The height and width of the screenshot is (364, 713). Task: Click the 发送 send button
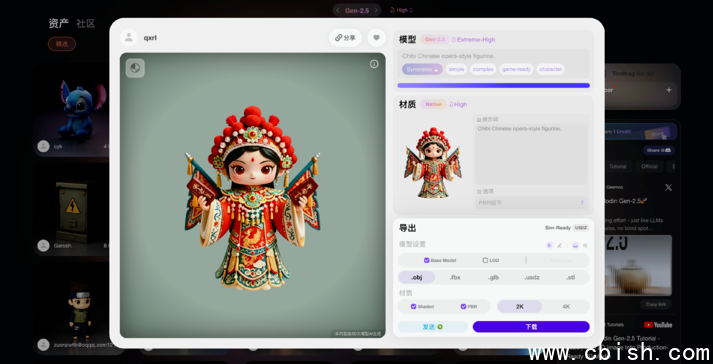click(x=432, y=327)
